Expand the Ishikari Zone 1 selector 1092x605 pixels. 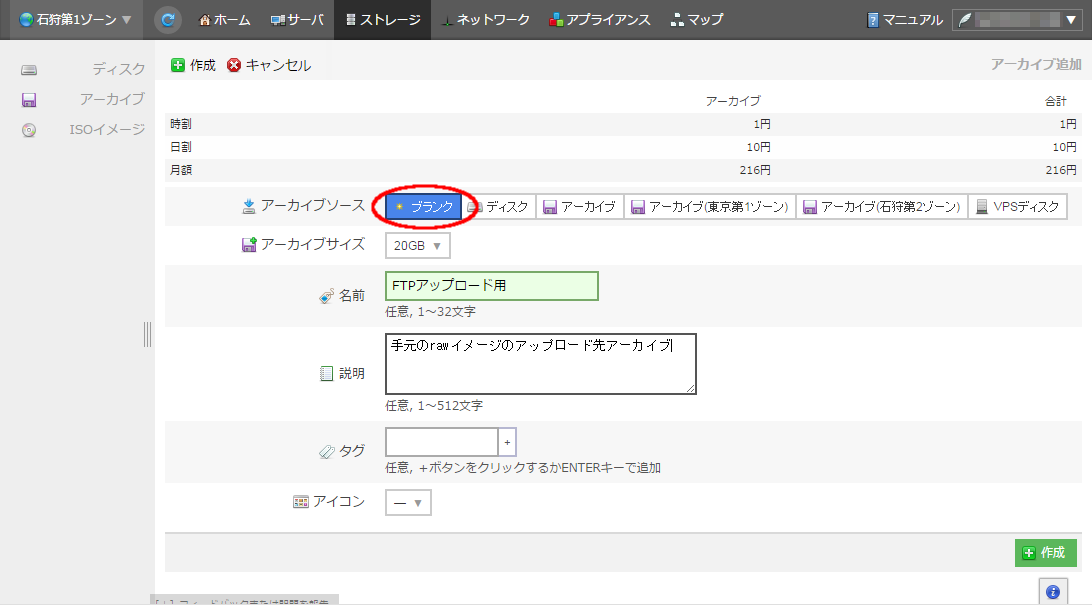point(75,19)
